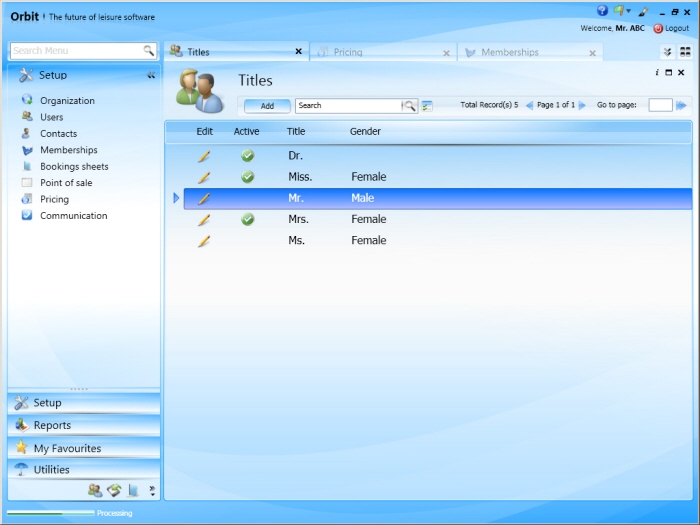Go to the previous page arrow
Viewport: 700px width, 525px height.
pos(529,105)
